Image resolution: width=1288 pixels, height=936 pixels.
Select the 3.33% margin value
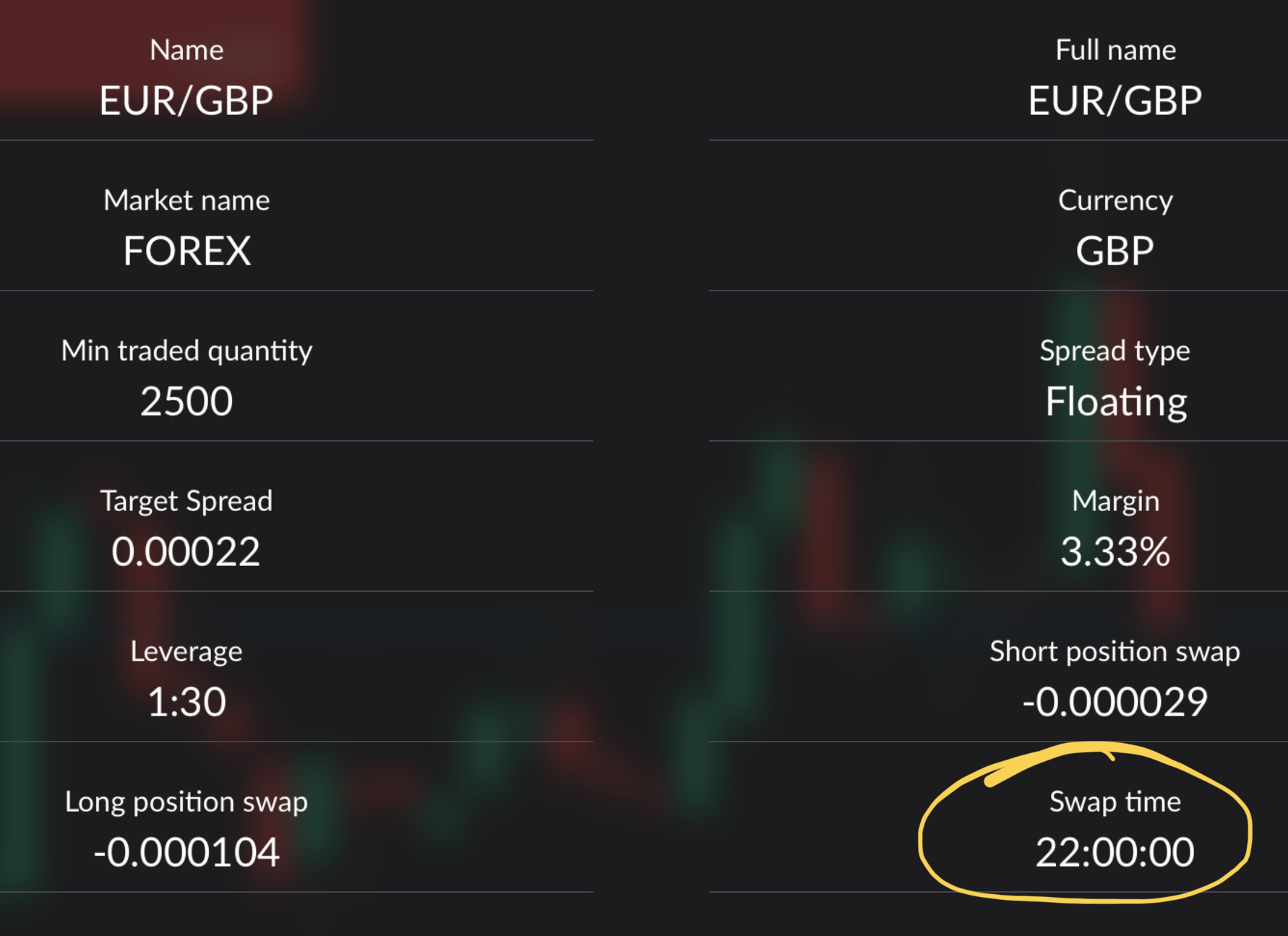(x=1115, y=551)
